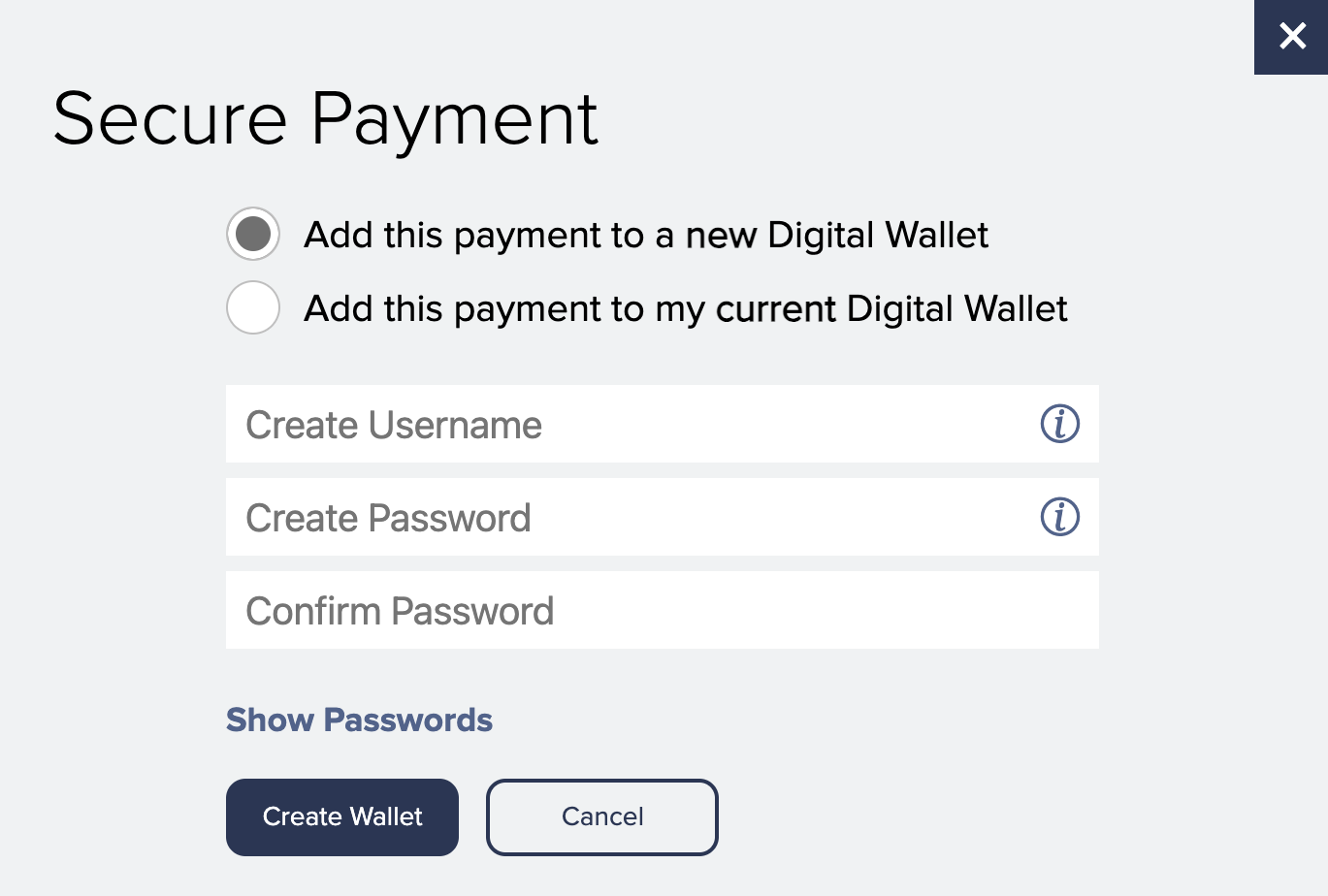Close the Secure Payment dialog with the X
The image size is (1328, 896).
(1291, 37)
